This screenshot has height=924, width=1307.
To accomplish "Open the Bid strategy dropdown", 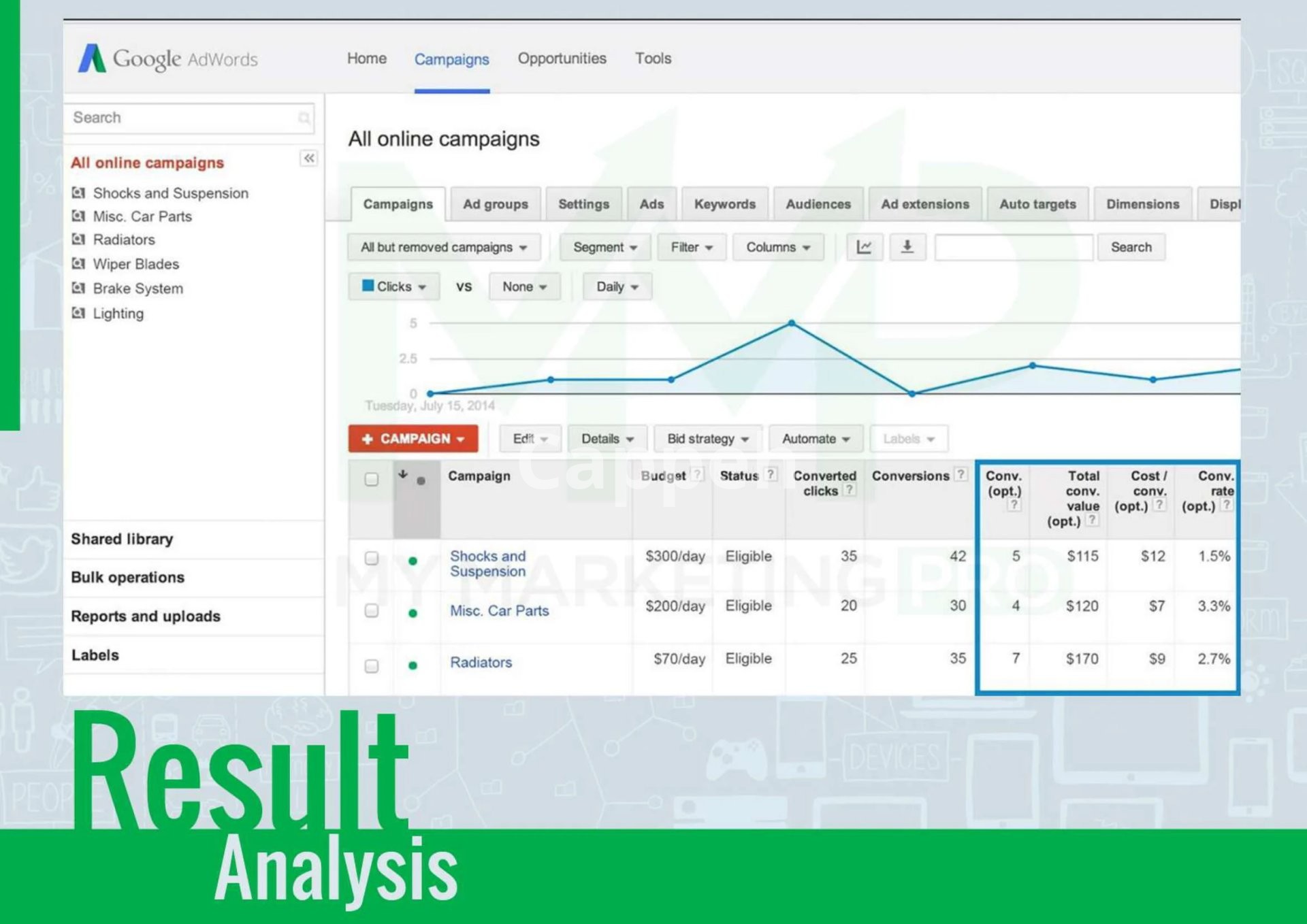I will (x=707, y=439).
